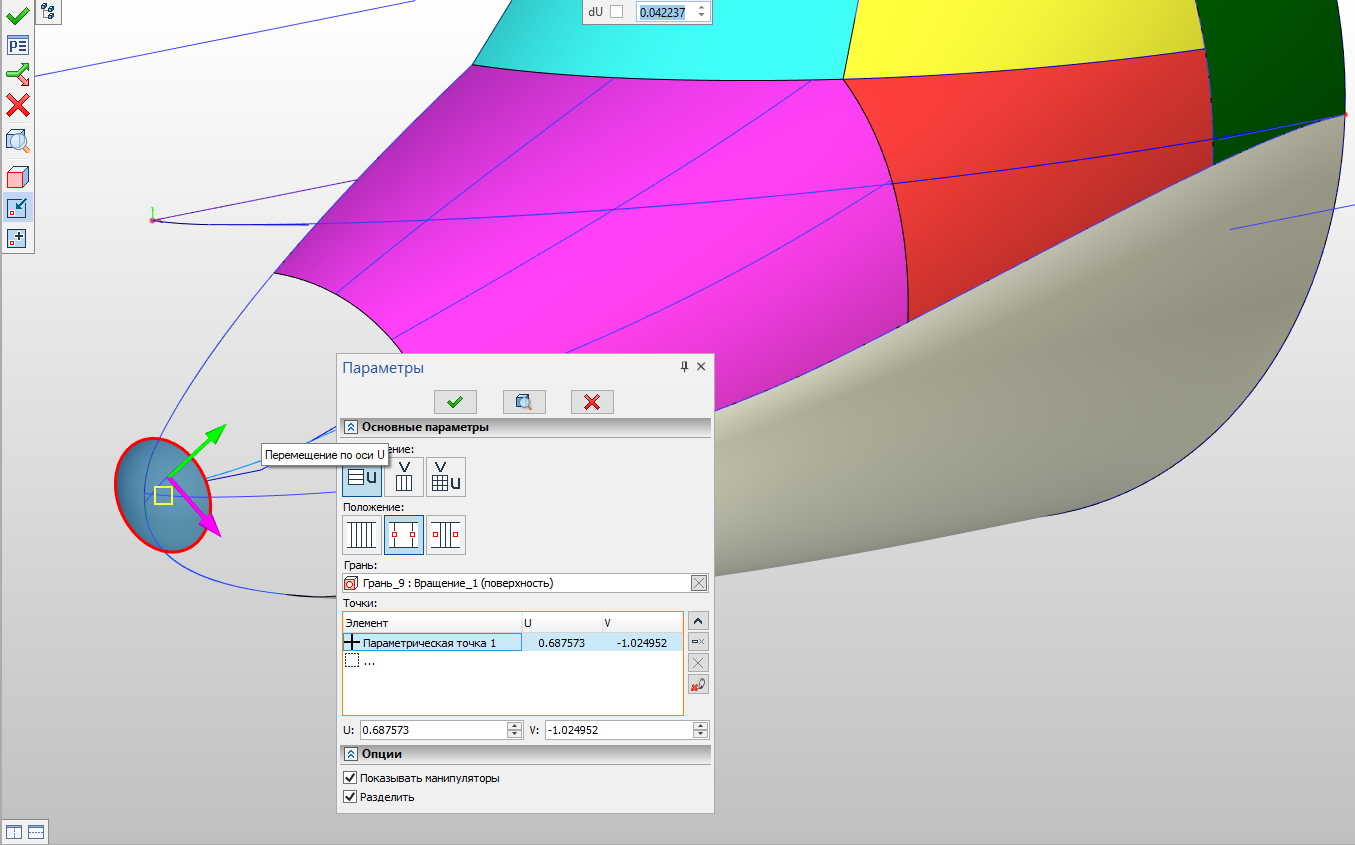Click second window layout icon at bottom-left

pyautogui.click(x=36, y=832)
